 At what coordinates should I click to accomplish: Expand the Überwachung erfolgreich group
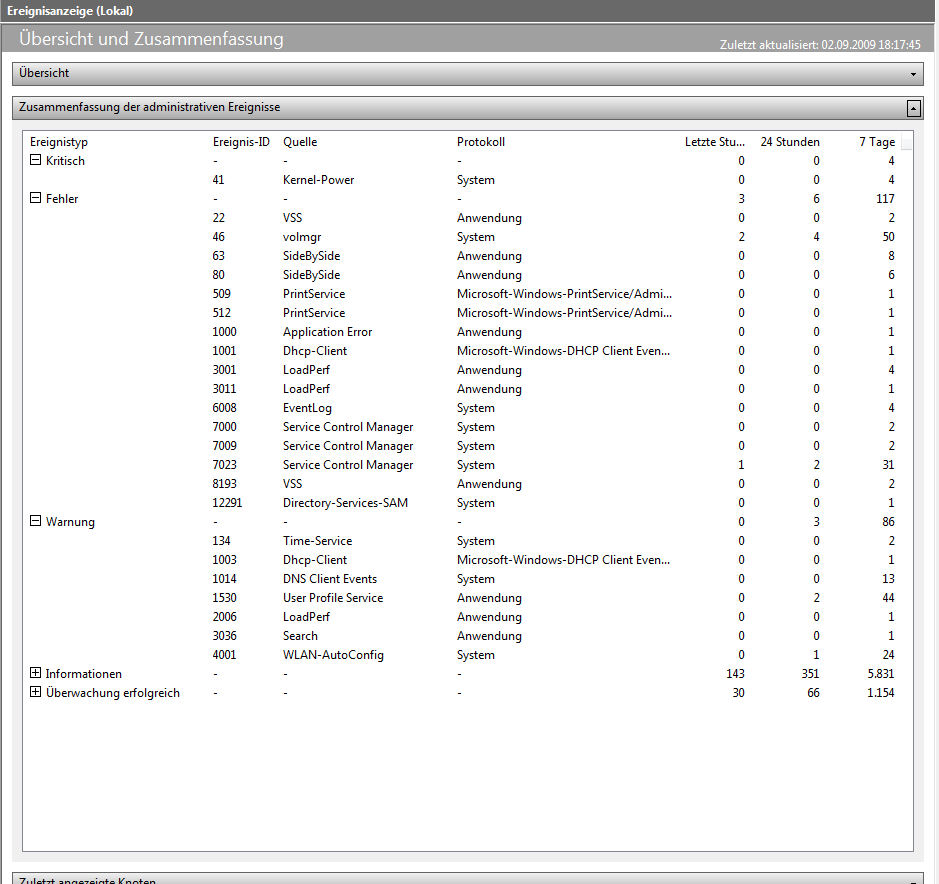(x=35, y=692)
